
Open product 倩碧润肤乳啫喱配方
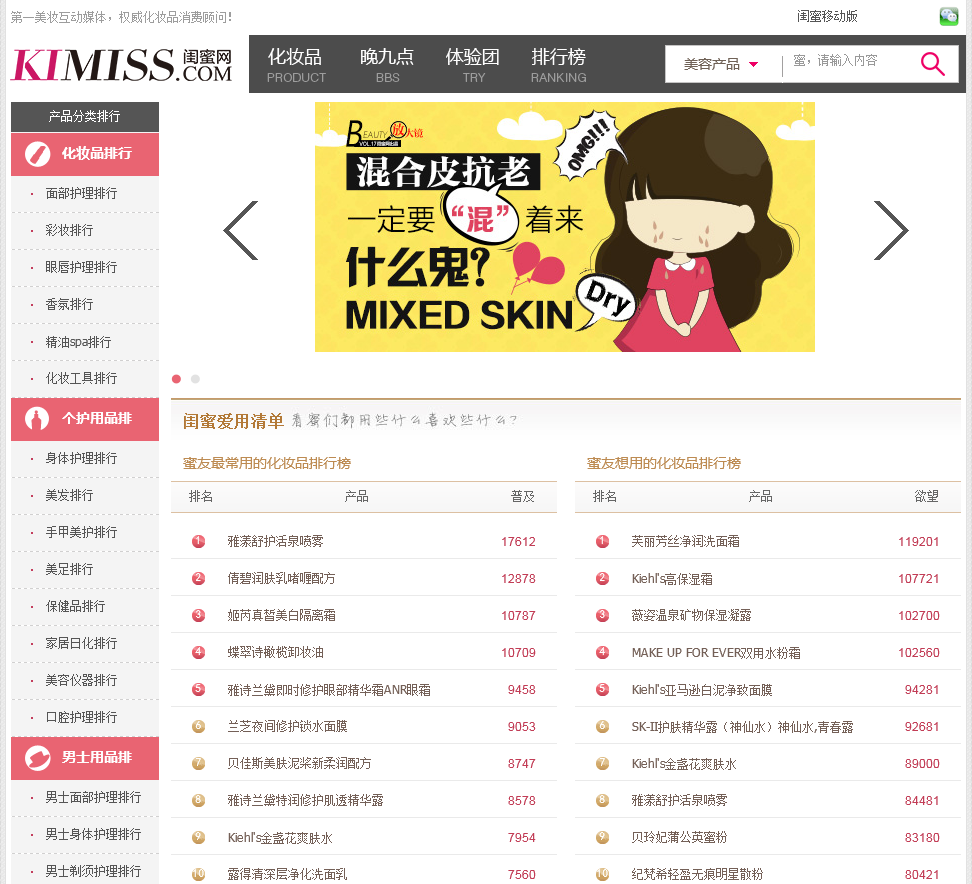[x=281, y=578]
